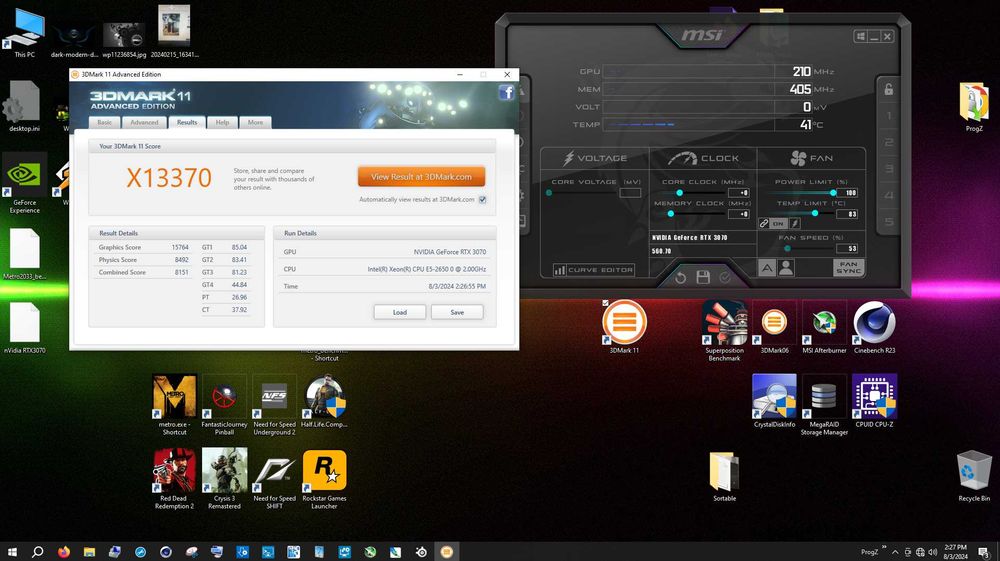Toggle the power/temp link ON button
Viewport: 1000px width, 561px height.
[x=777, y=223]
